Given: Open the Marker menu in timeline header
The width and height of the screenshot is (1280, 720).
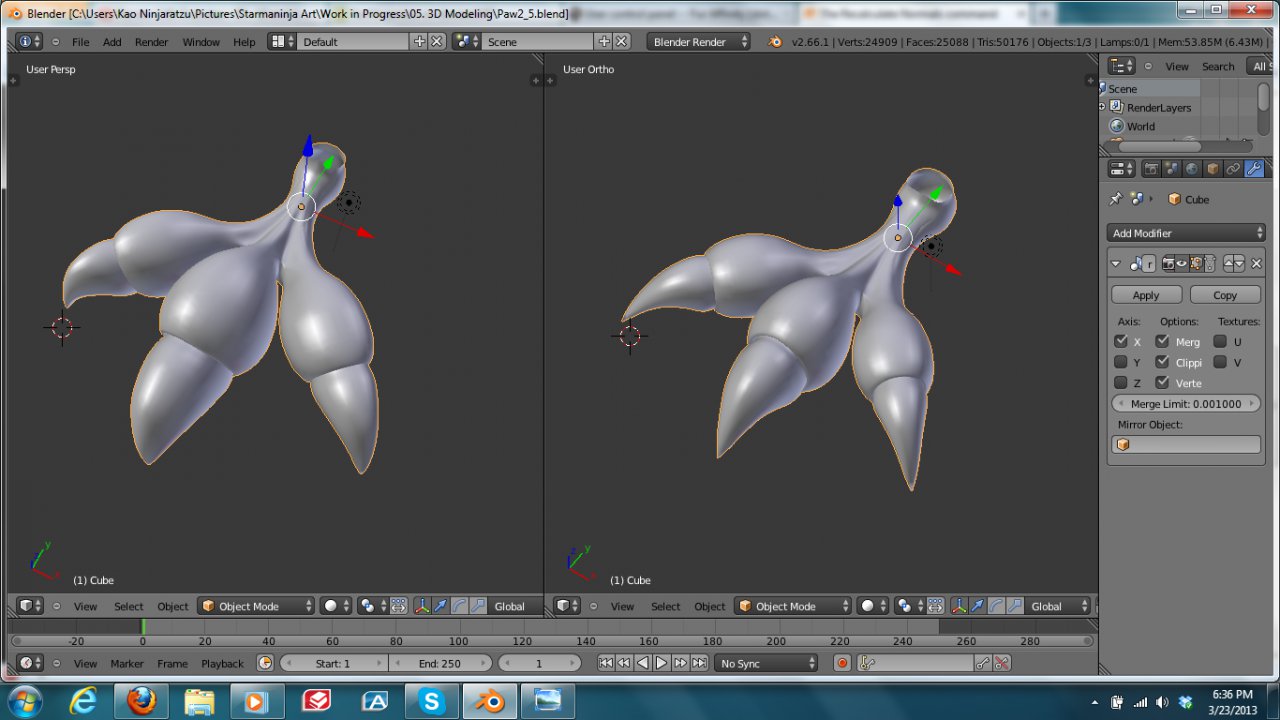Looking at the screenshot, I should coord(127,663).
